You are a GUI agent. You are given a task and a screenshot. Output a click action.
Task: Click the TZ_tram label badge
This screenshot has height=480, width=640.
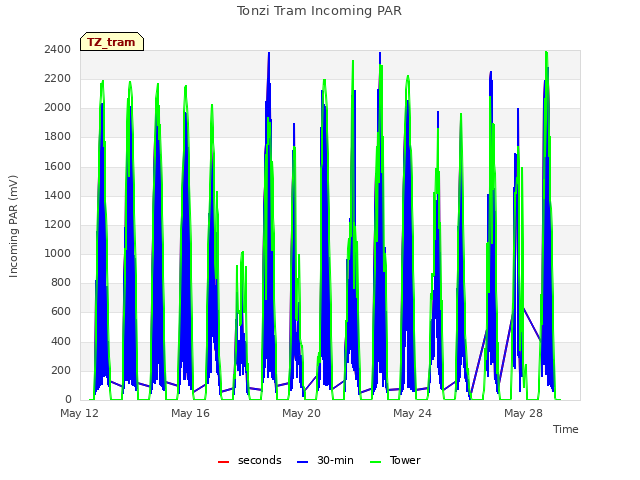click(112, 42)
